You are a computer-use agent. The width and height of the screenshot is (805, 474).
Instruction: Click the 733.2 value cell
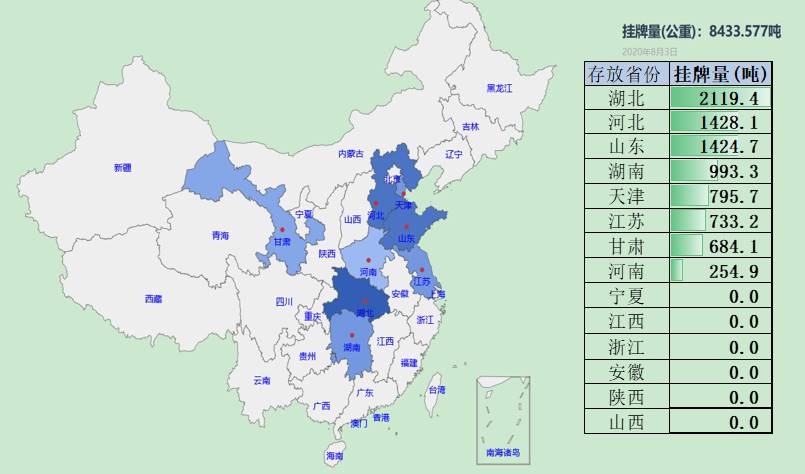[x=721, y=221]
